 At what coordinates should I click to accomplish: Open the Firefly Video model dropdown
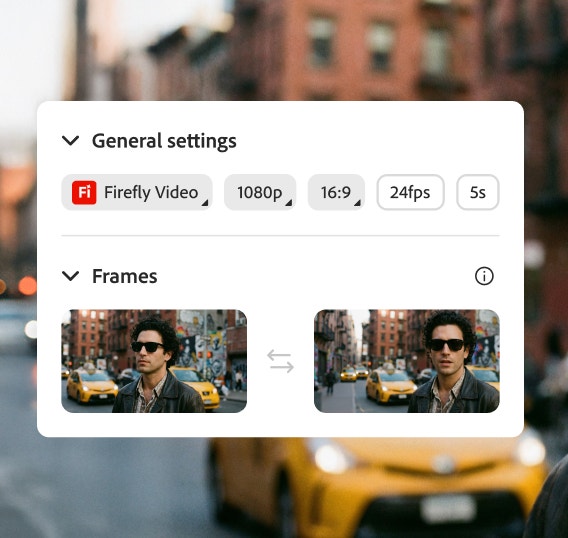137,192
